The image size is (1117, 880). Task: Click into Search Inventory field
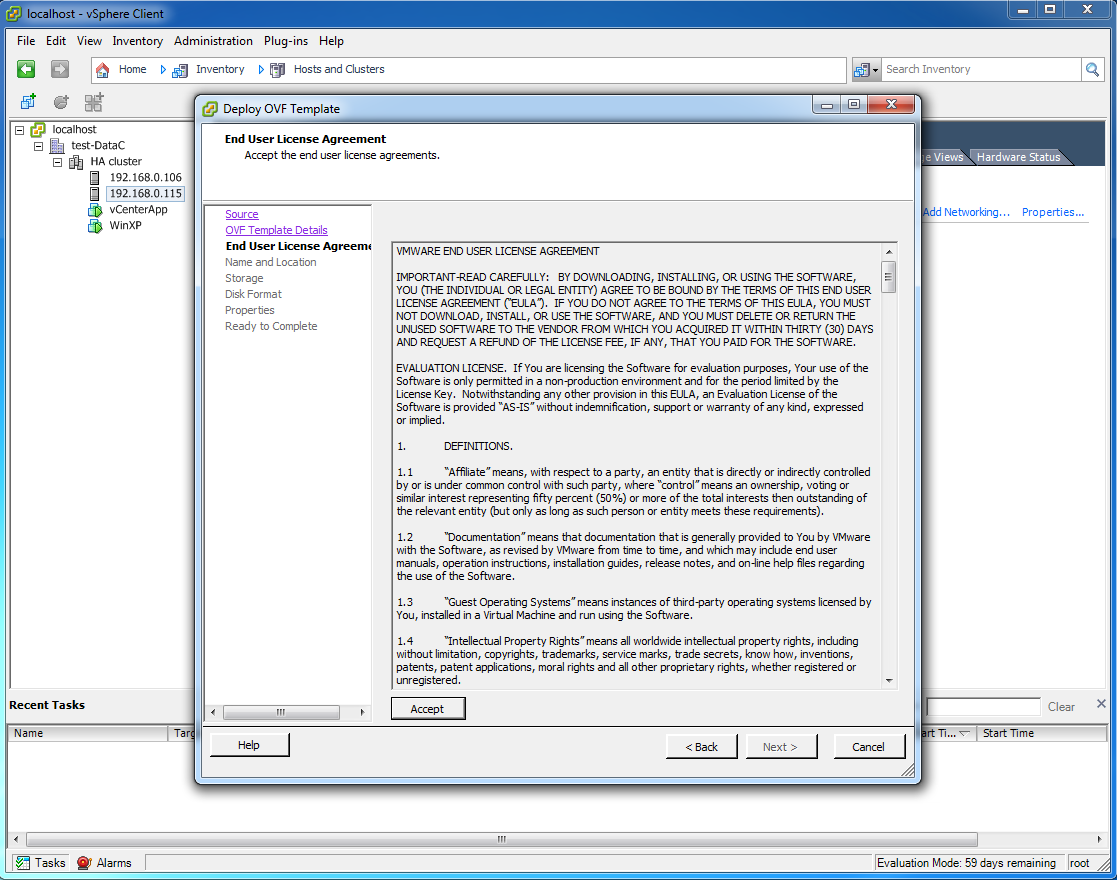click(x=981, y=69)
